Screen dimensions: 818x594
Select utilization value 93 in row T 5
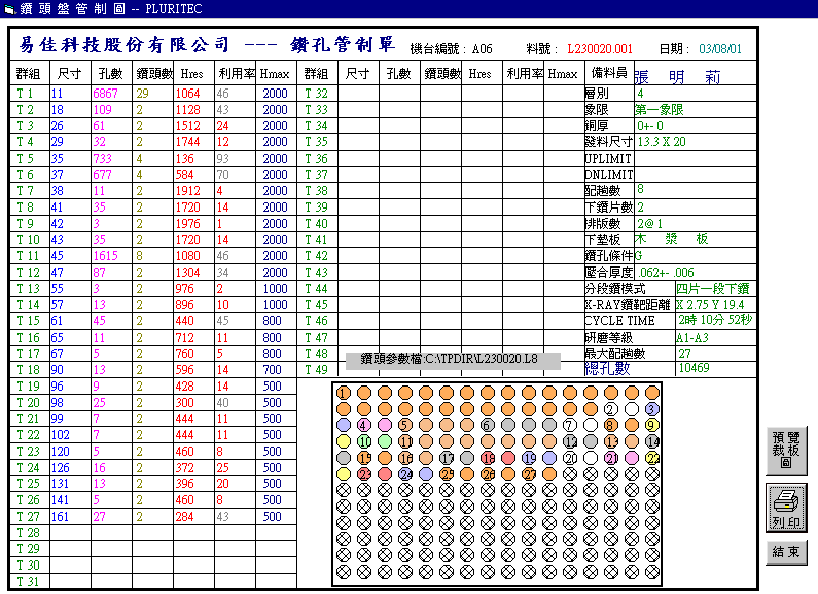tap(222, 159)
